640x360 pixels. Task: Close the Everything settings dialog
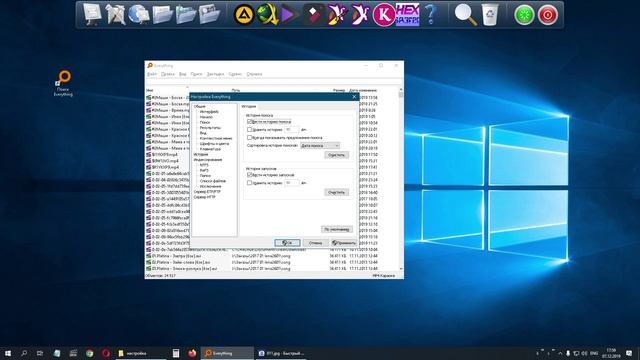click(x=354, y=97)
